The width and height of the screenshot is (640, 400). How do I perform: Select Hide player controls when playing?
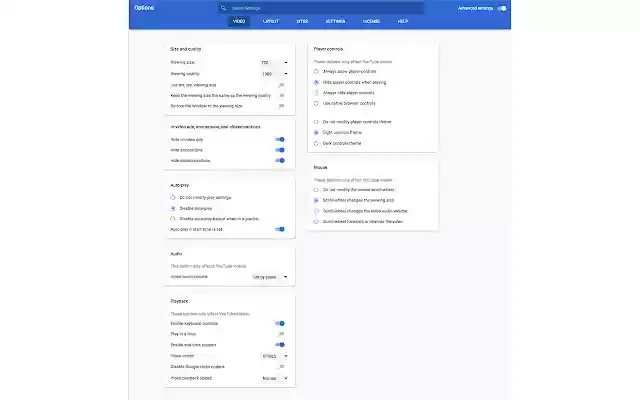coord(316,82)
